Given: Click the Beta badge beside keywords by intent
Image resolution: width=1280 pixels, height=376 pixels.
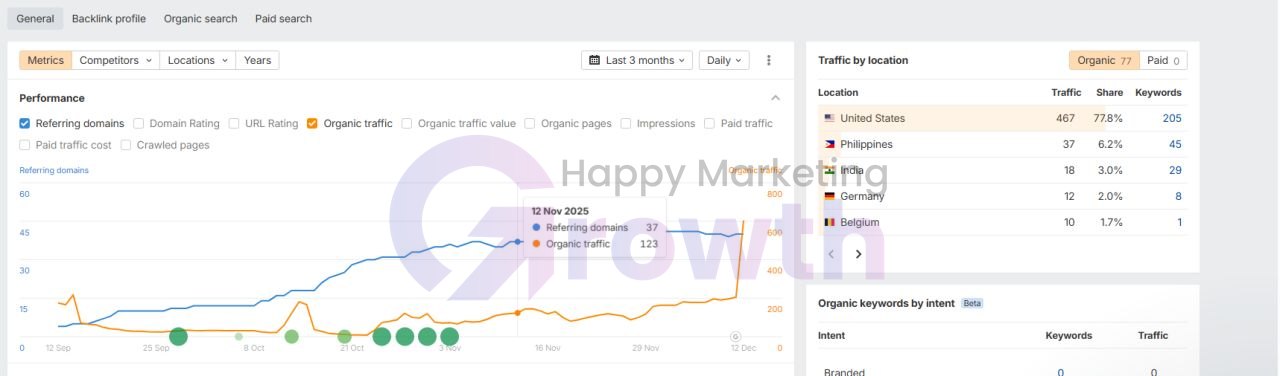Looking at the screenshot, I should pyautogui.click(x=972, y=303).
